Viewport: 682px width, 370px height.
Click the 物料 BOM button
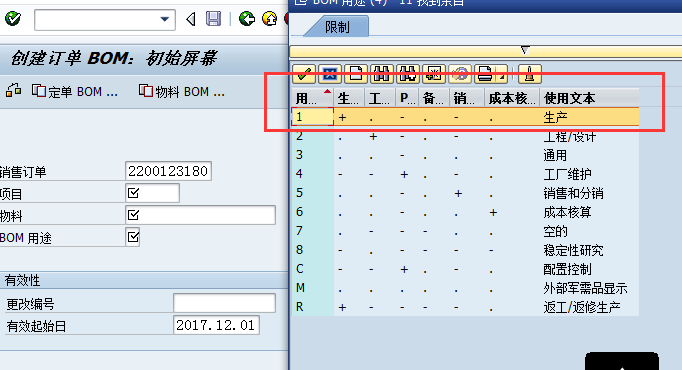(182, 91)
